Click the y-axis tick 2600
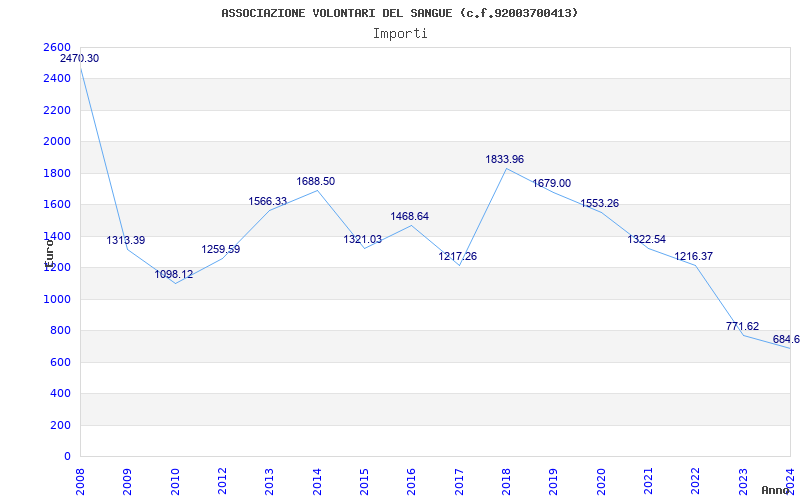Screen dimensions: 800x500 pyautogui.click(x=57, y=47)
